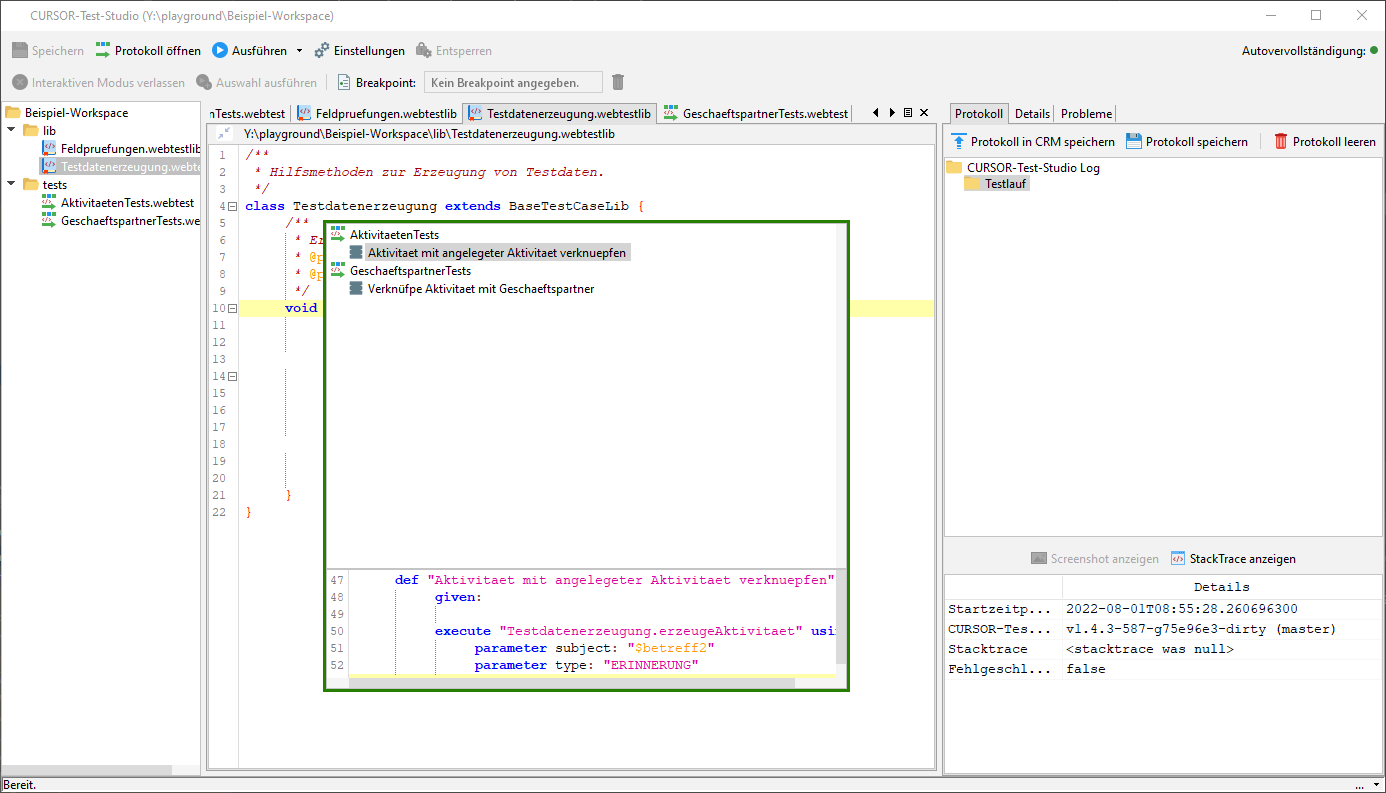Save the log via Protokoll speichern
This screenshot has width=1386, height=793.
tap(1134, 141)
